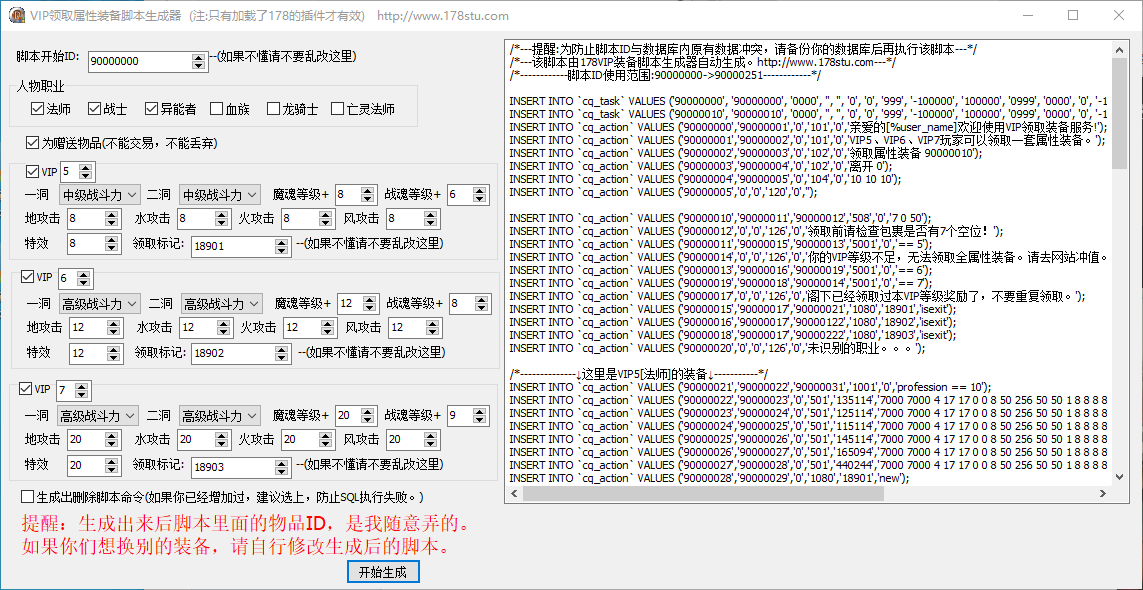Click the 风攻击 field in VIP 7 section

[x=404, y=440]
